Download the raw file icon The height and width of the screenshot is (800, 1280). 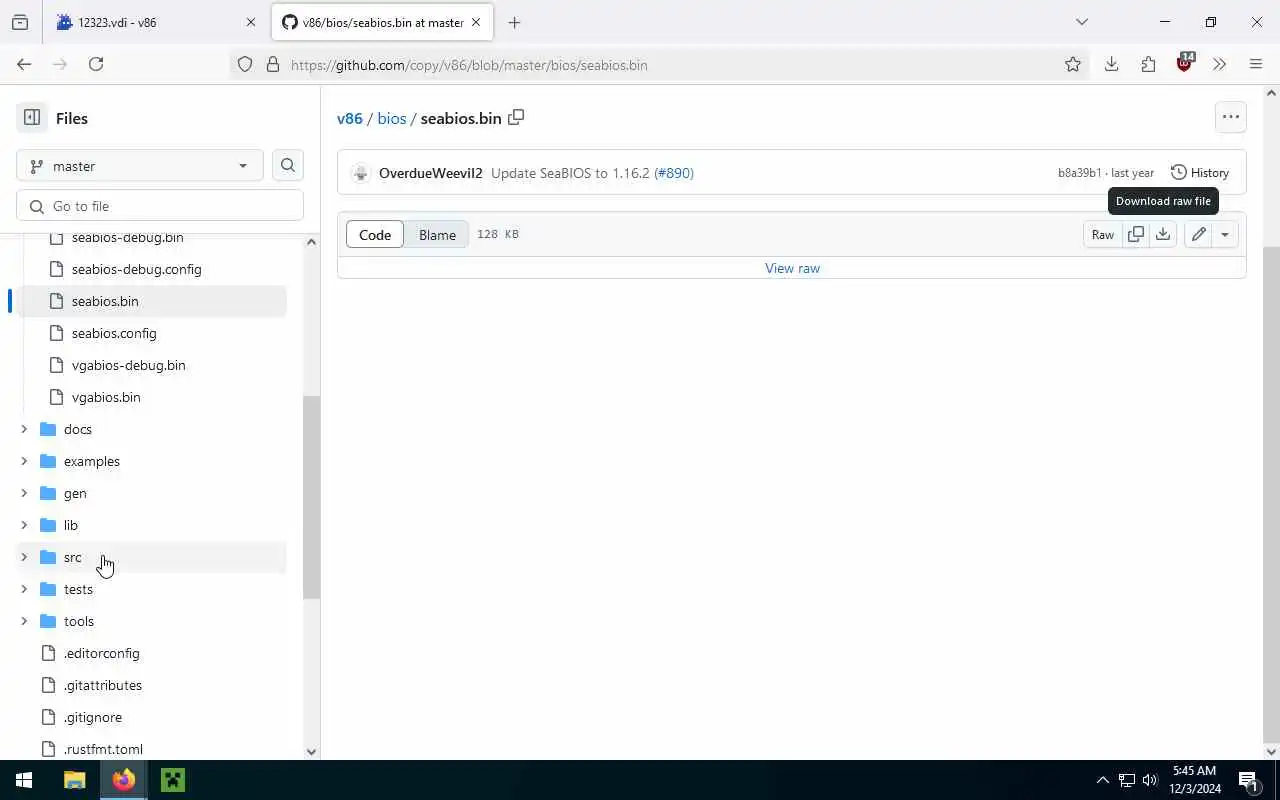1163,234
